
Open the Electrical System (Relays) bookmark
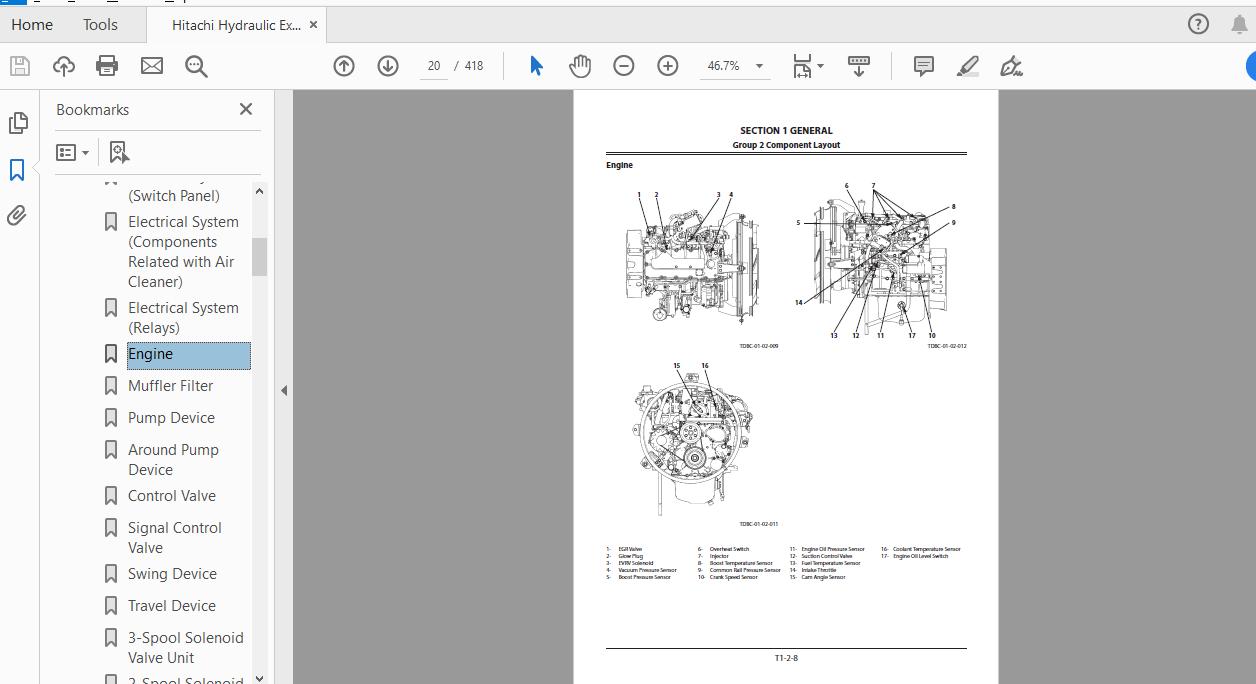click(184, 318)
